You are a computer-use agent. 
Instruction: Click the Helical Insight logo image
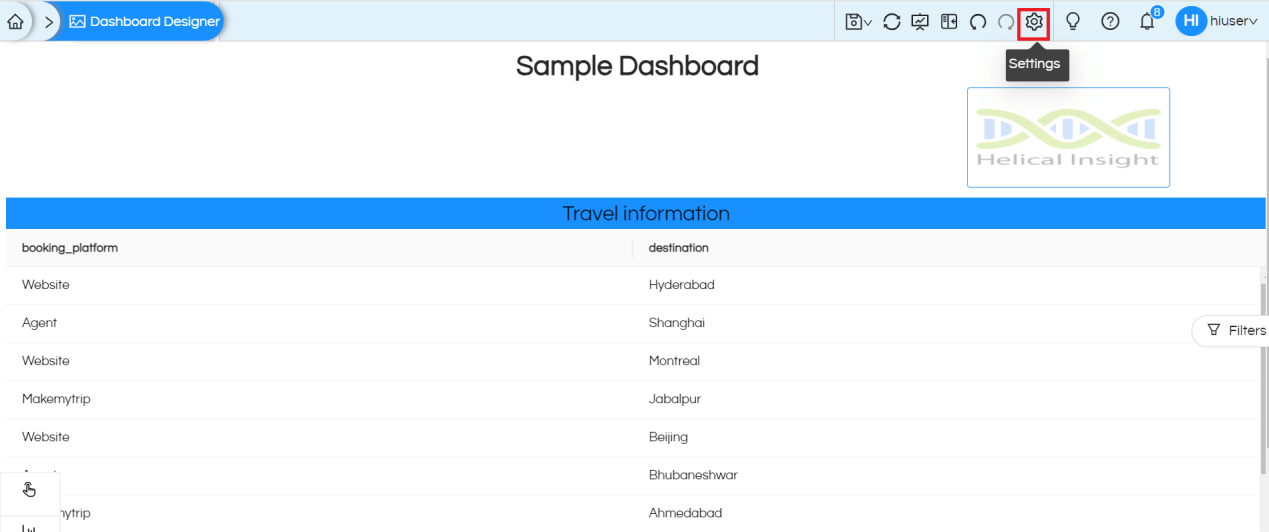pos(1068,137)
